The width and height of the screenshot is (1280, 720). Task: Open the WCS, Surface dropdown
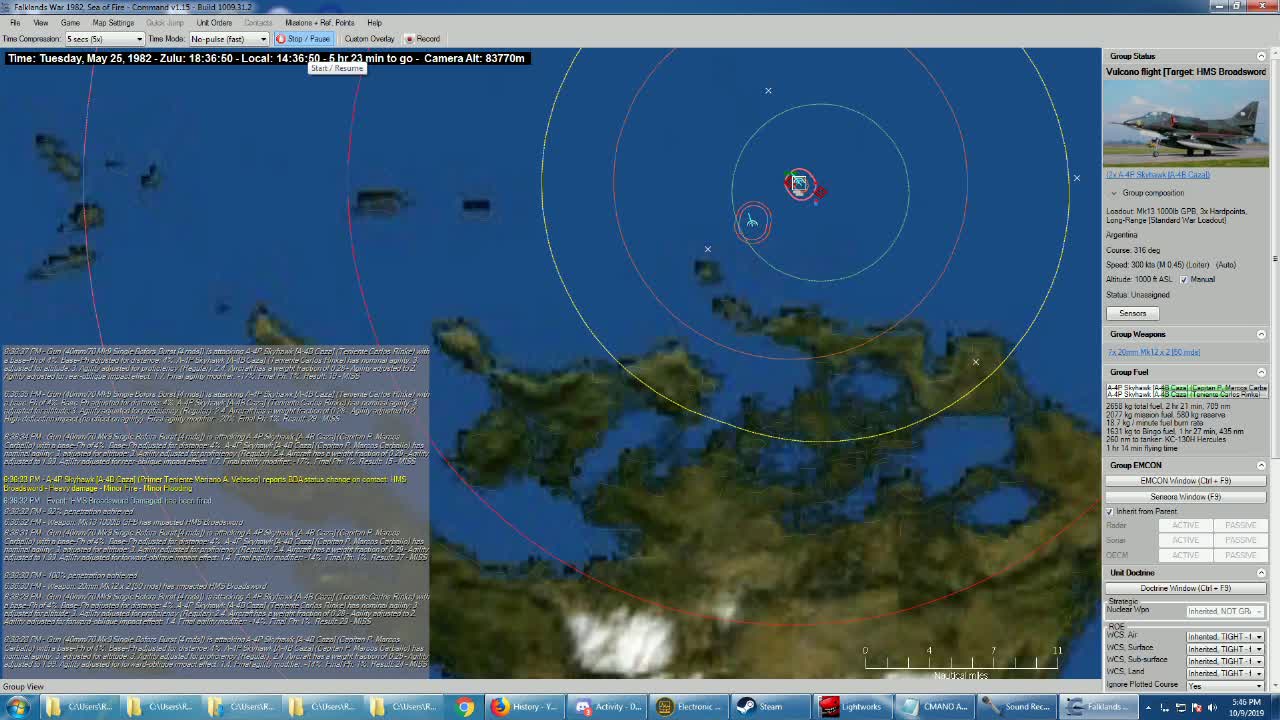pos(1225,649)
